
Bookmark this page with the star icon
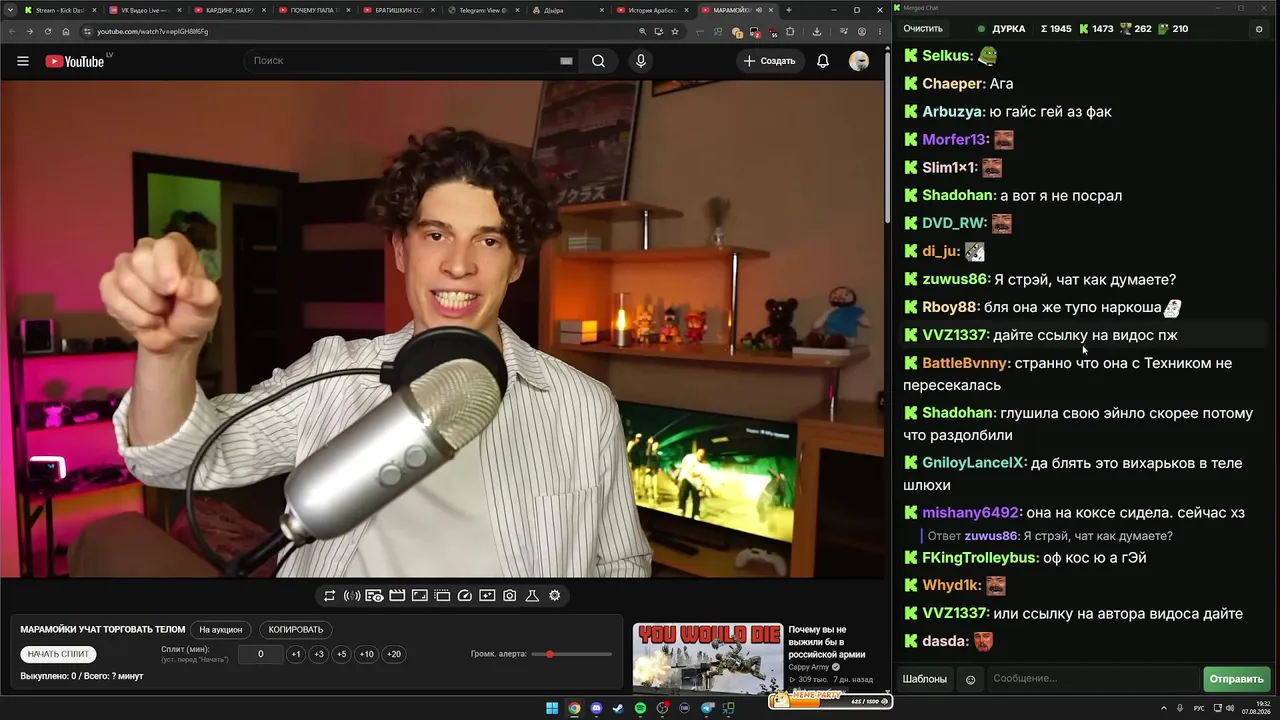click(x=675, y=31)
